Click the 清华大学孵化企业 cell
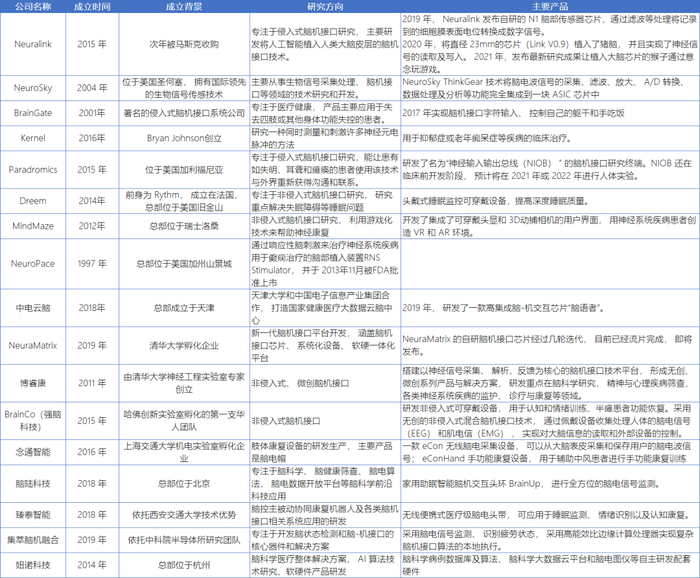 [184, 345]
